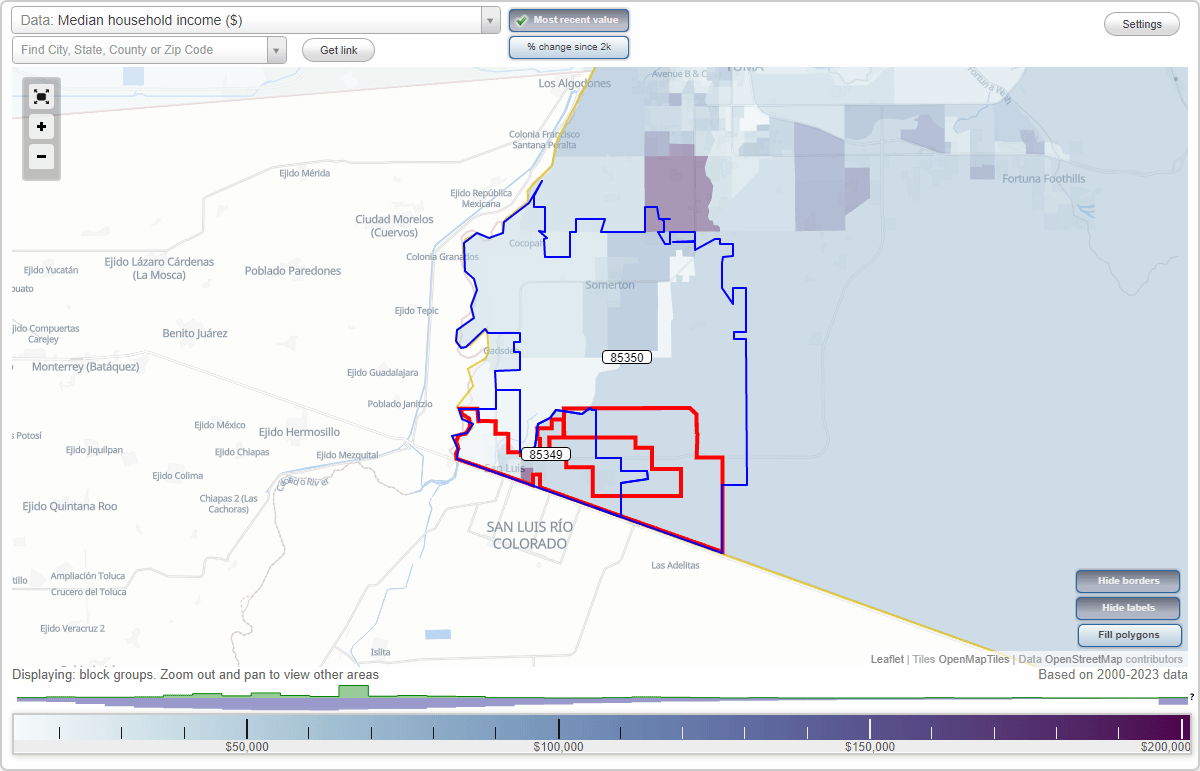Expand the location search dropdown arrow
This screenshot has width=1200, height=771.
(277, 50)
